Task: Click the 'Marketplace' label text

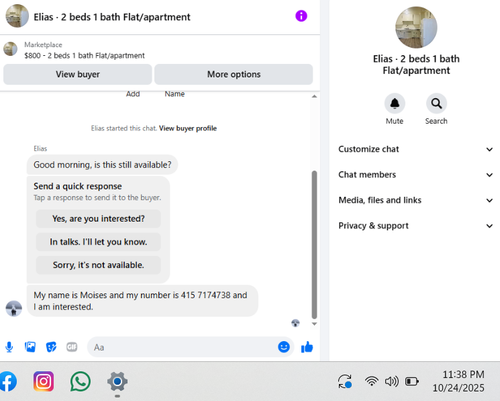Action: coord(43,45)
